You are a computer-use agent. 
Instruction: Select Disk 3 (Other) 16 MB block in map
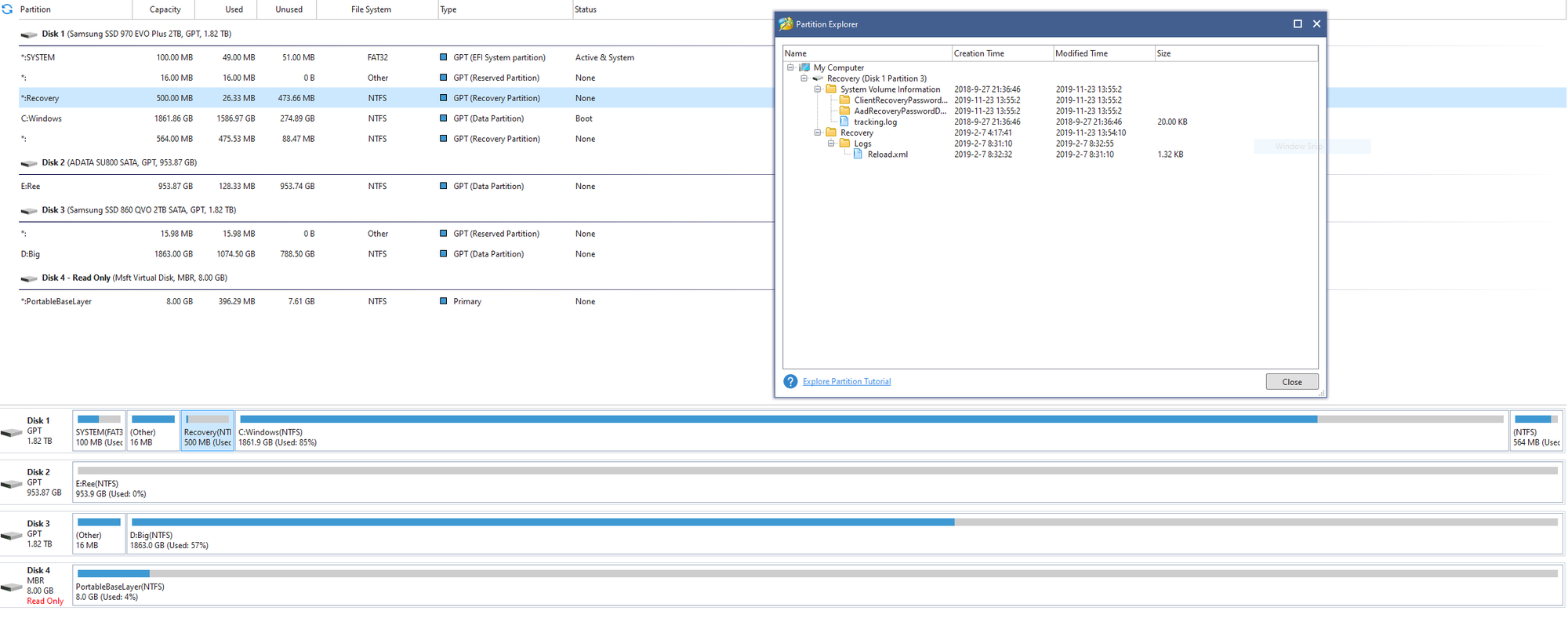click(x=99, y=533)
